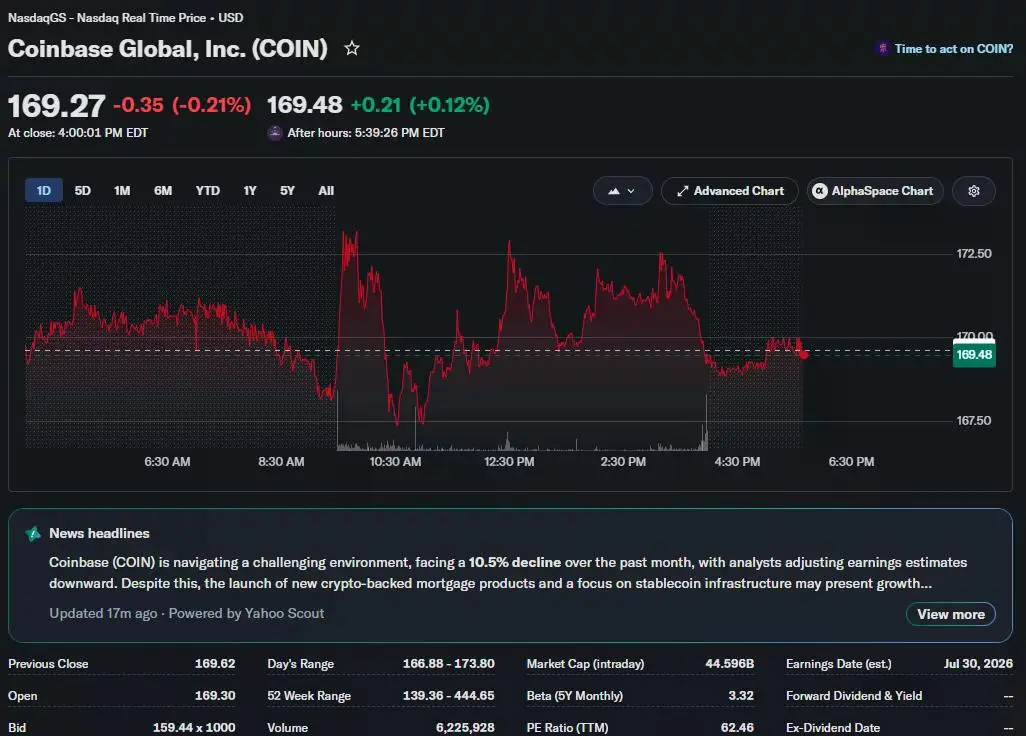Click the Bid value 159.44 x 1000
This screenshot has width=1026, height=736.
[x=194, y=727]
